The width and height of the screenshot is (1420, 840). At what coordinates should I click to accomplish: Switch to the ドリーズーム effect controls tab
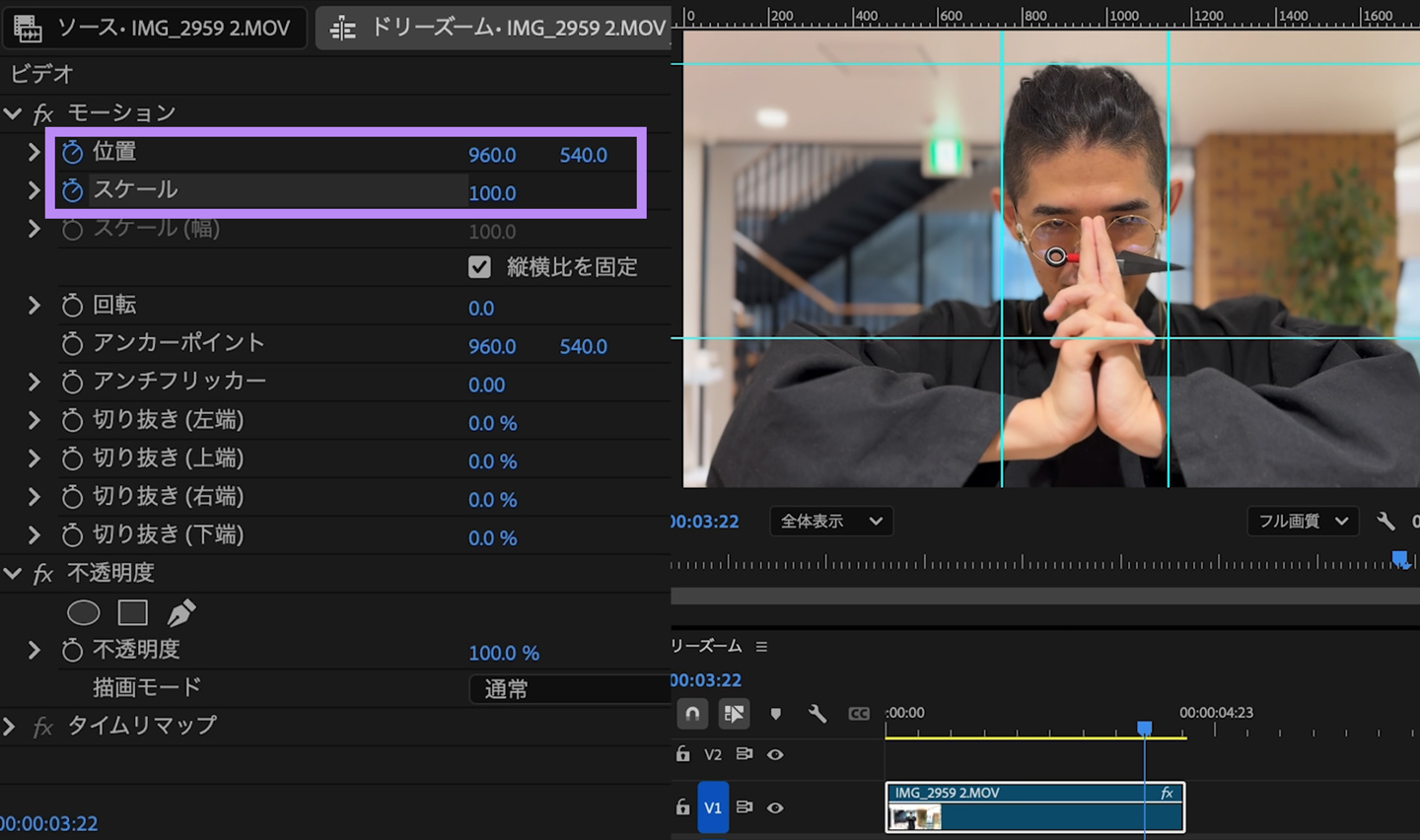point(494,29)
